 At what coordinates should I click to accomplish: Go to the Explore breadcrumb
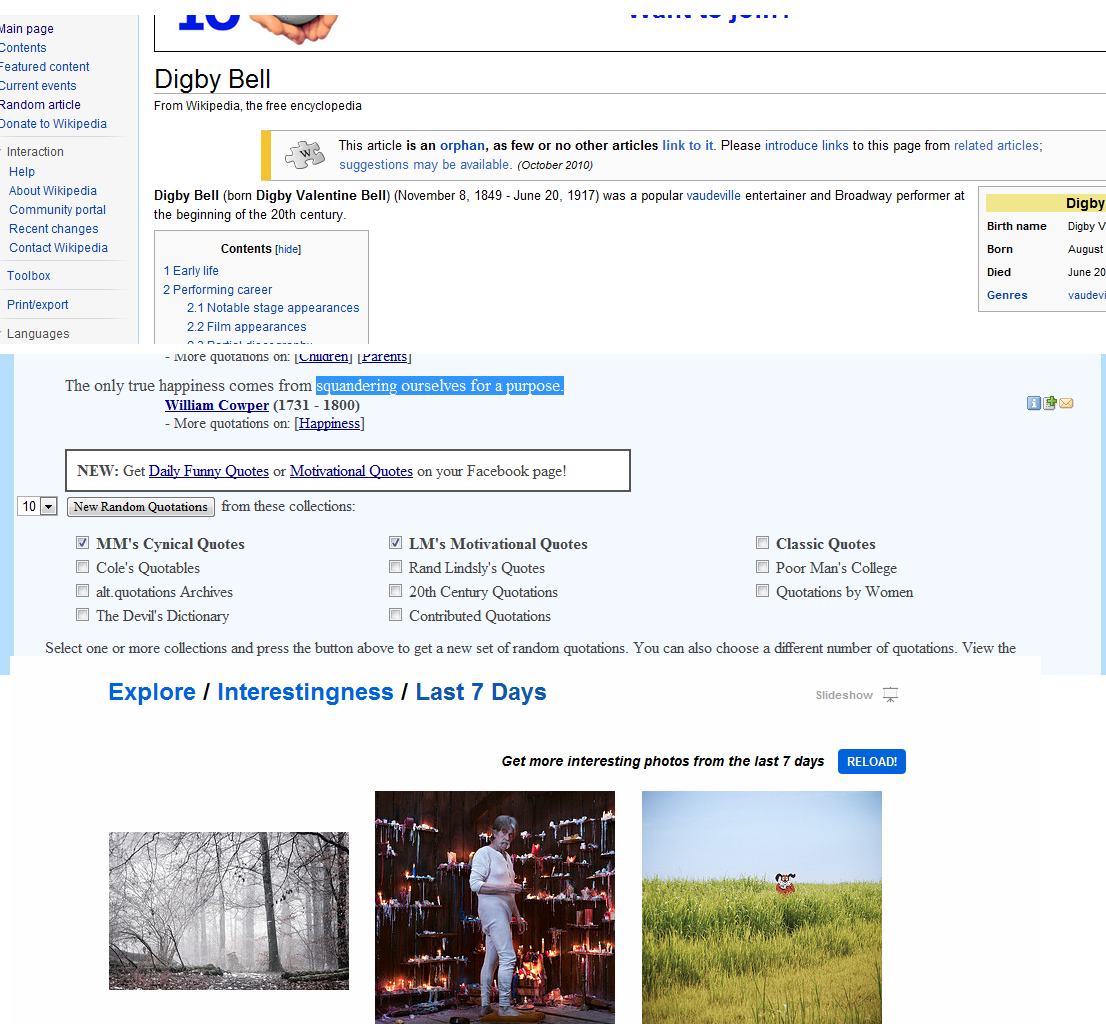click(x=152, y=692)
